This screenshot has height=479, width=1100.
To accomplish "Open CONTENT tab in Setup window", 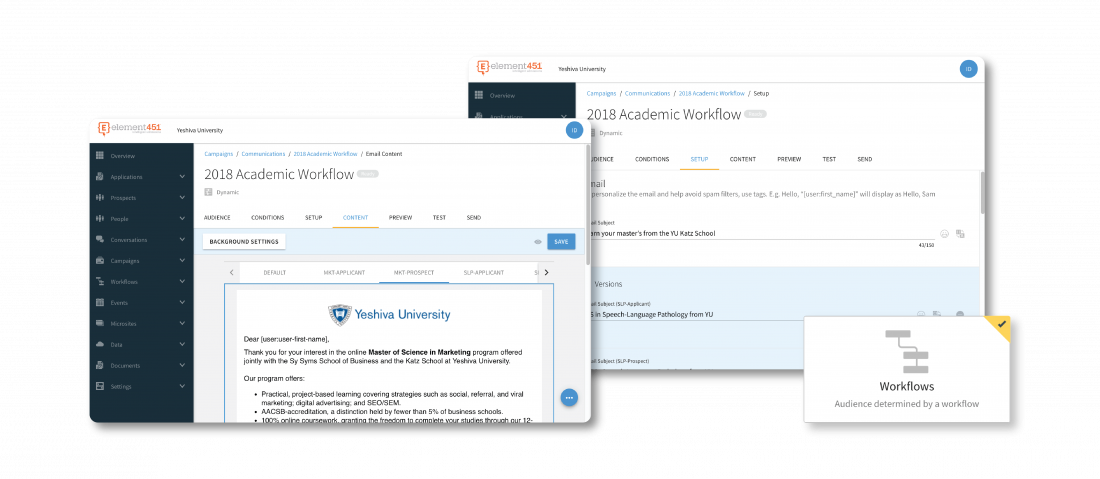I will 743,159.
